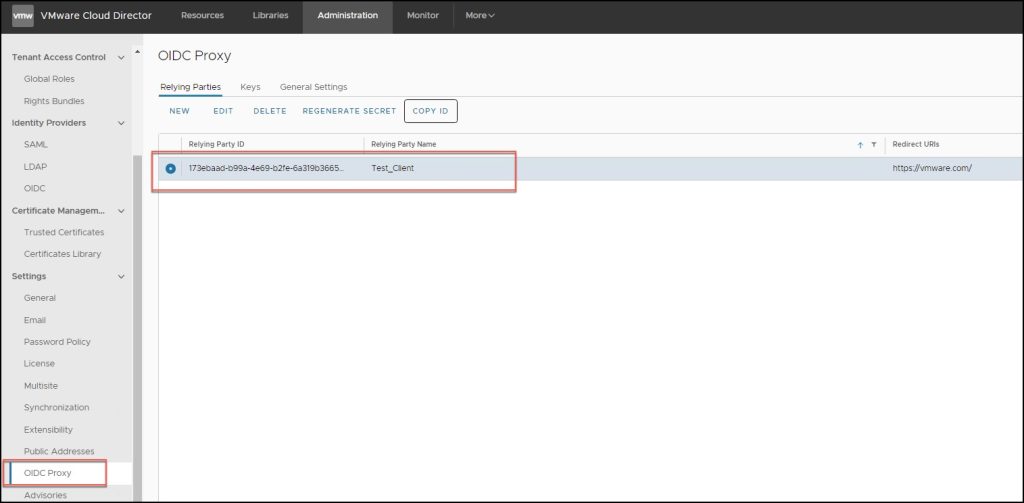This screenshot has height=503, width=1024.
Task: Open Trusted Certificates in the sidebar
Action: coord(64,232)
